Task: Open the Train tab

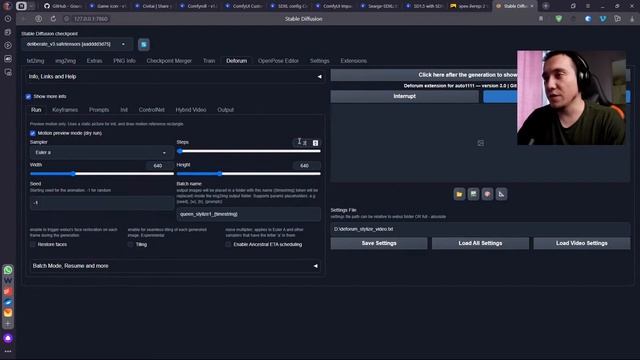Action: tap(209, 61)
